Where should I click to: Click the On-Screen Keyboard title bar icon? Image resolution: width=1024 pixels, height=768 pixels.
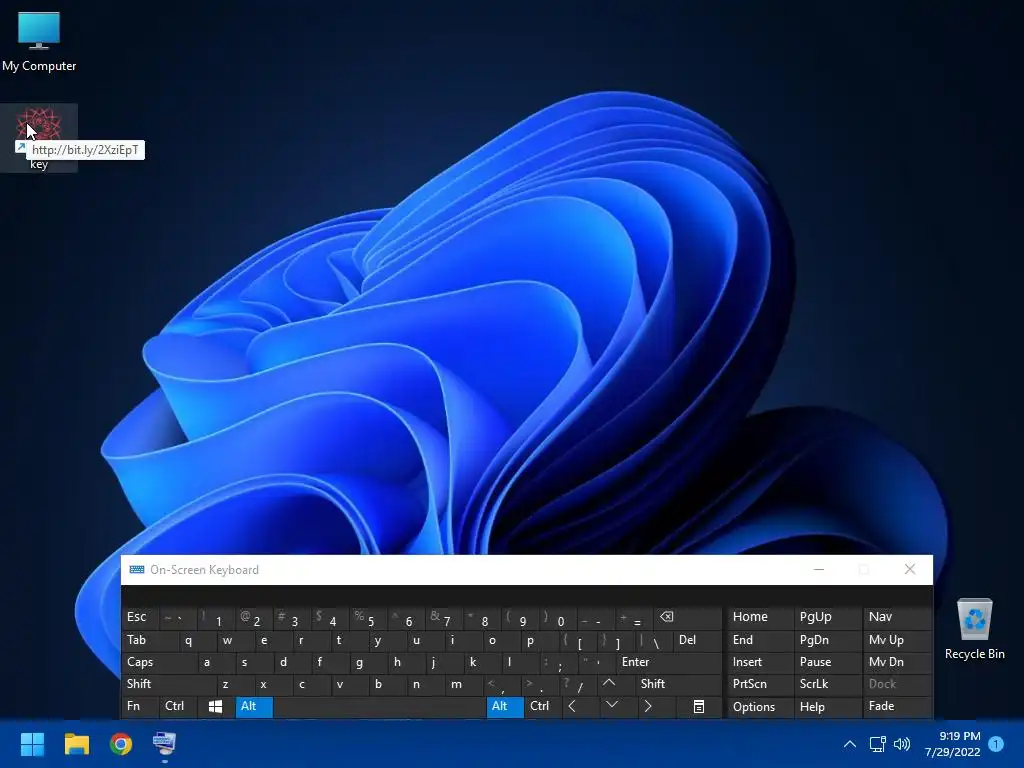point(136,569)
